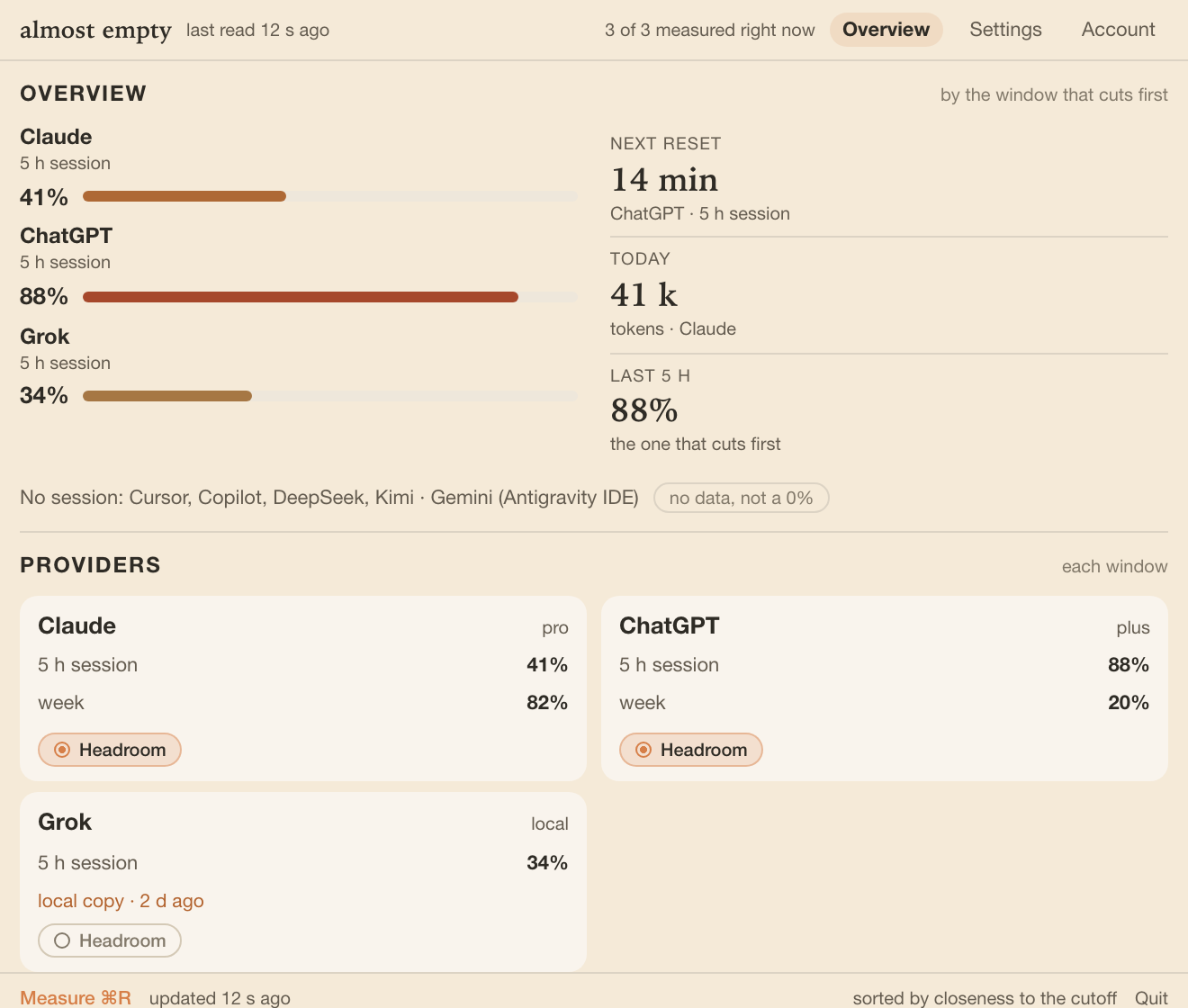Select the Overview tab

[x=886, y=30]
